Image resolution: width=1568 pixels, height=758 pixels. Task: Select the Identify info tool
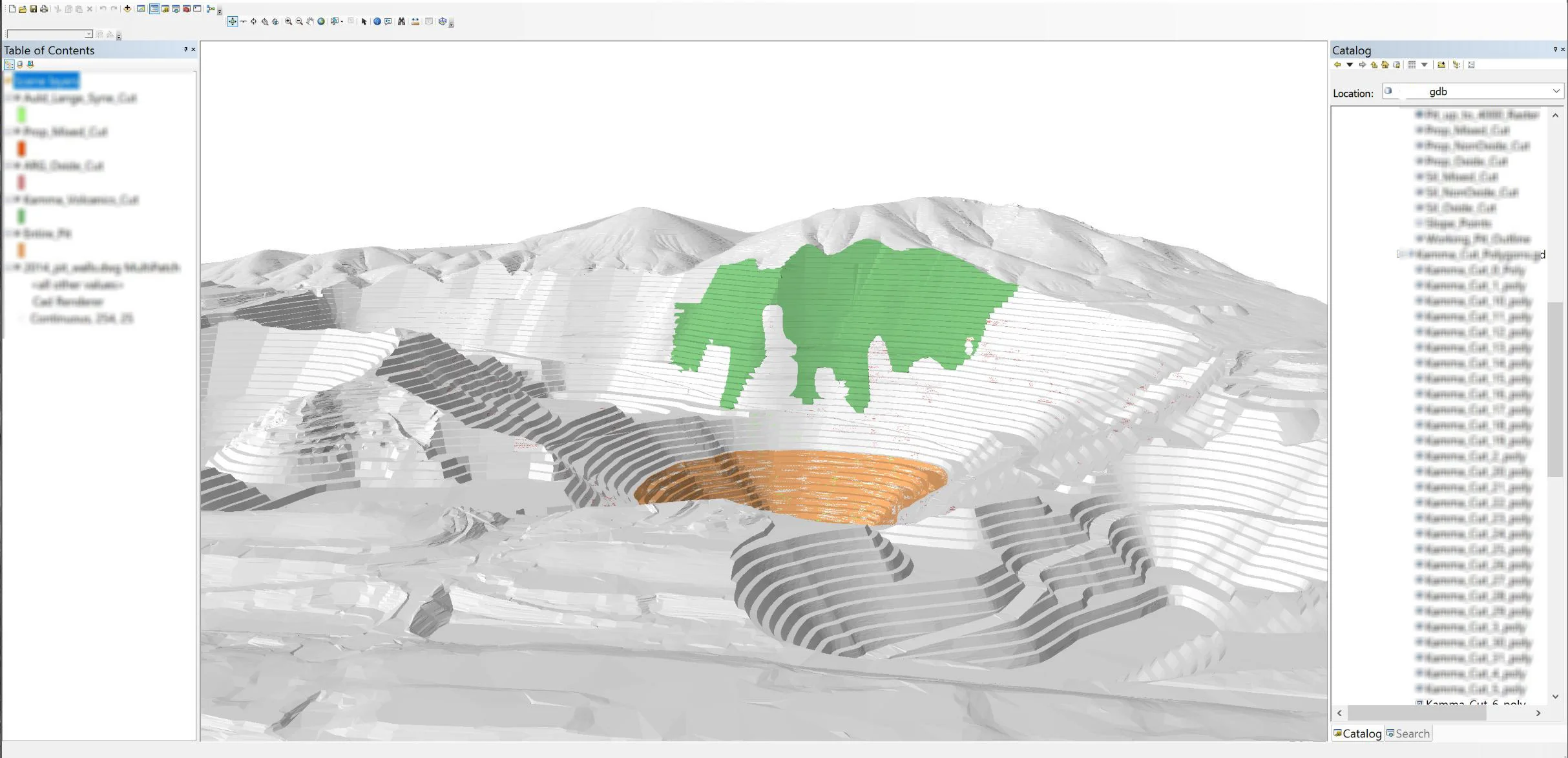(377, 21)
